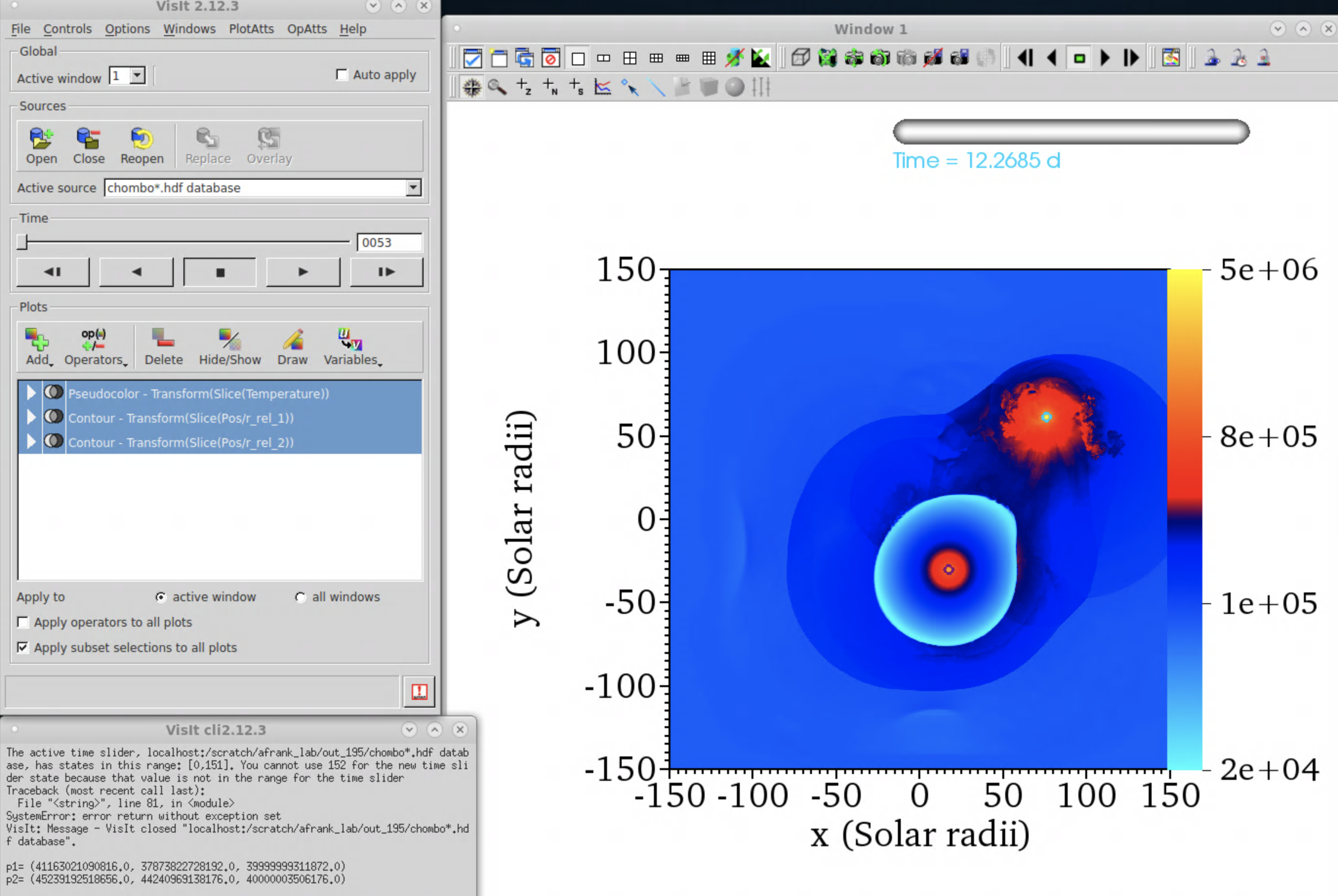Click the Delete plot icon

[x=163, y=338]
